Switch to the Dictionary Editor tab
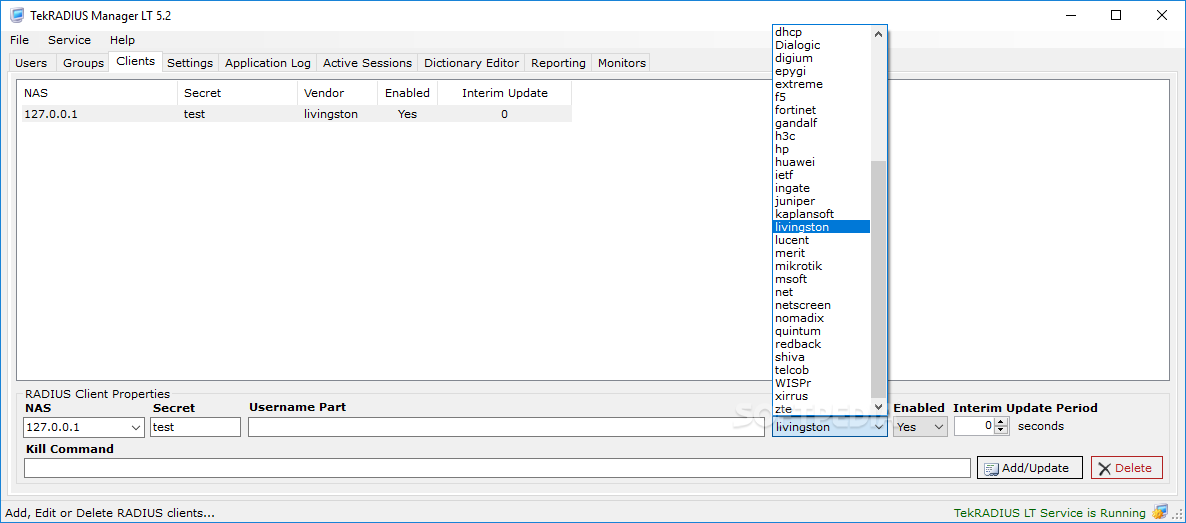Image resolution: width=1186 pixels, height=523 pixels. coord(471,64)
